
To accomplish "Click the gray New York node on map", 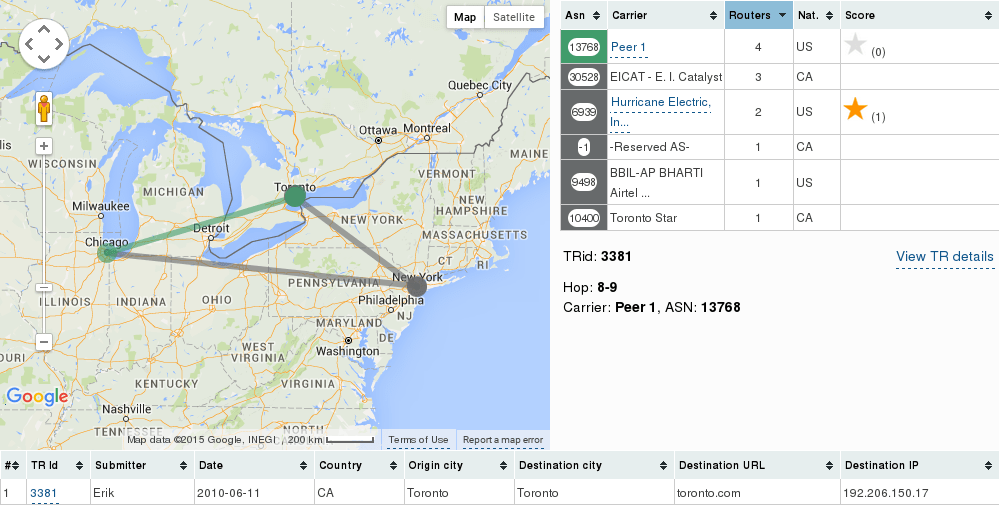I will [x=416, y=286].
